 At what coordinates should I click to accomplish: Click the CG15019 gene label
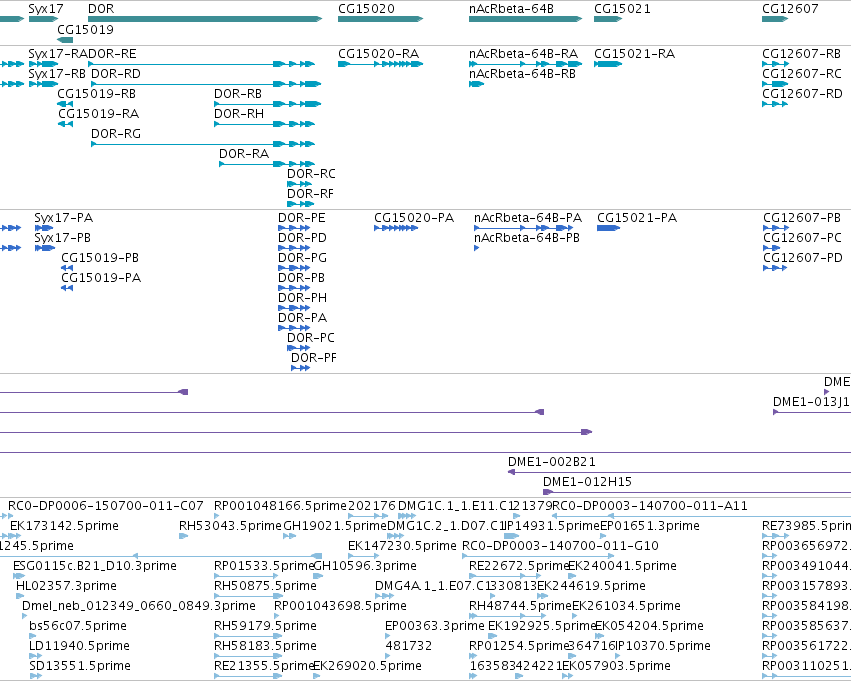[85, 29]
